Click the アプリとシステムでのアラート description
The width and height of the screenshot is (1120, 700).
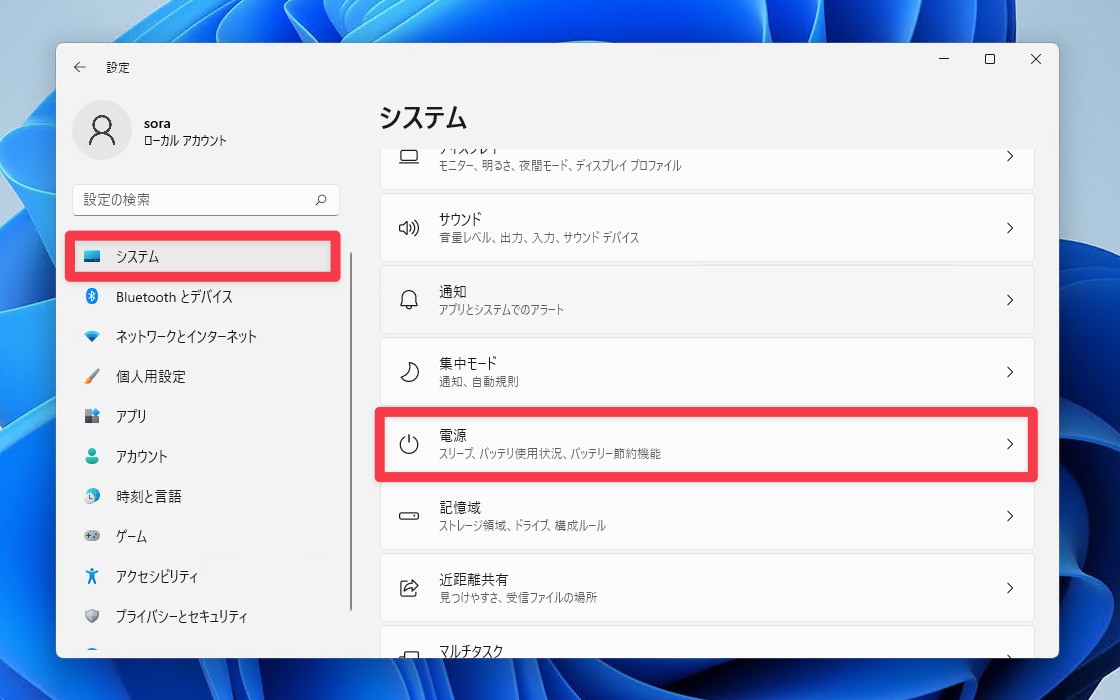coord(501,310)
